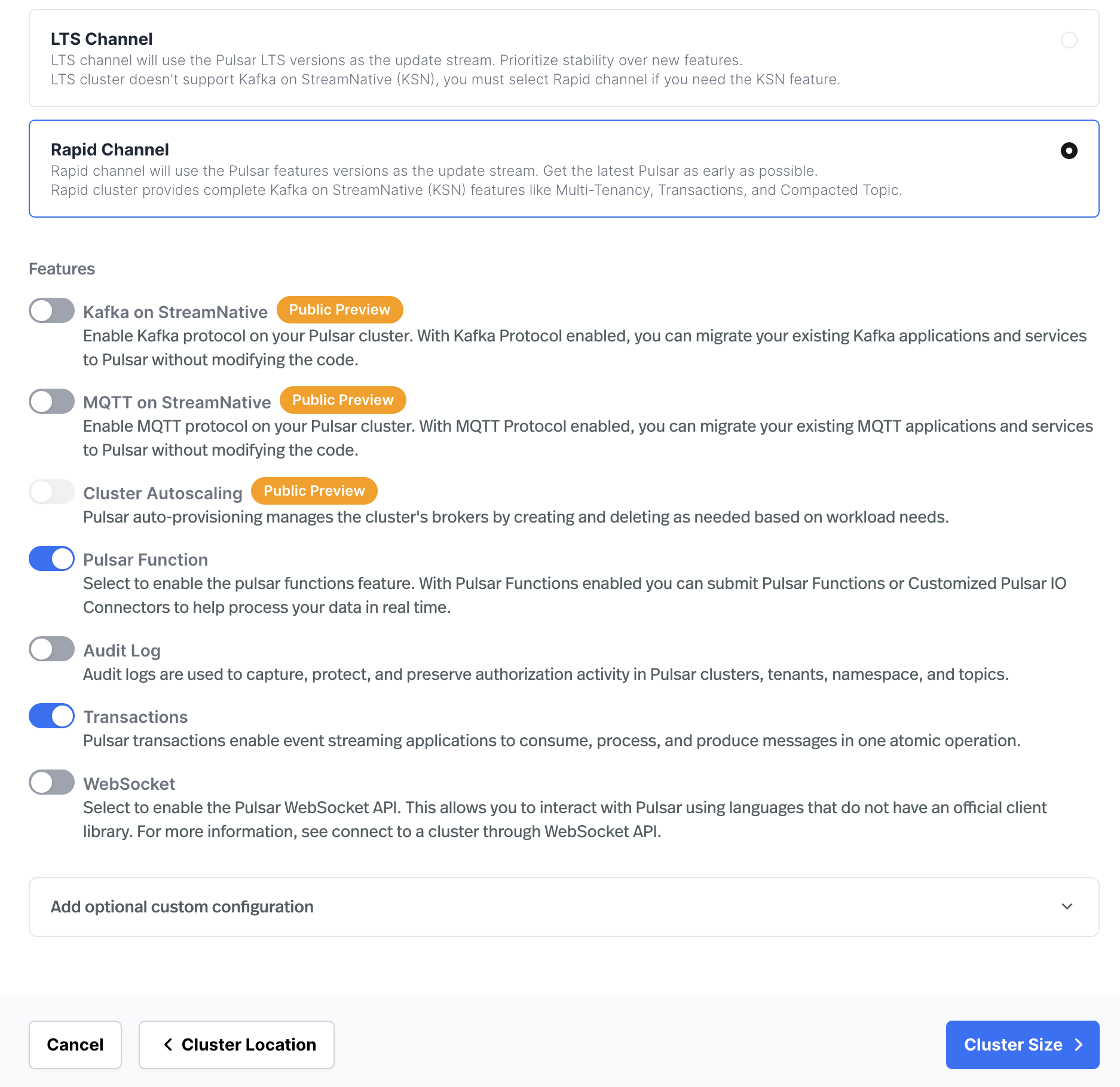Enable the Kafka on StreamNative toggle
This screenshot has width=1120, height=1087.
click(x=51, y=310)
